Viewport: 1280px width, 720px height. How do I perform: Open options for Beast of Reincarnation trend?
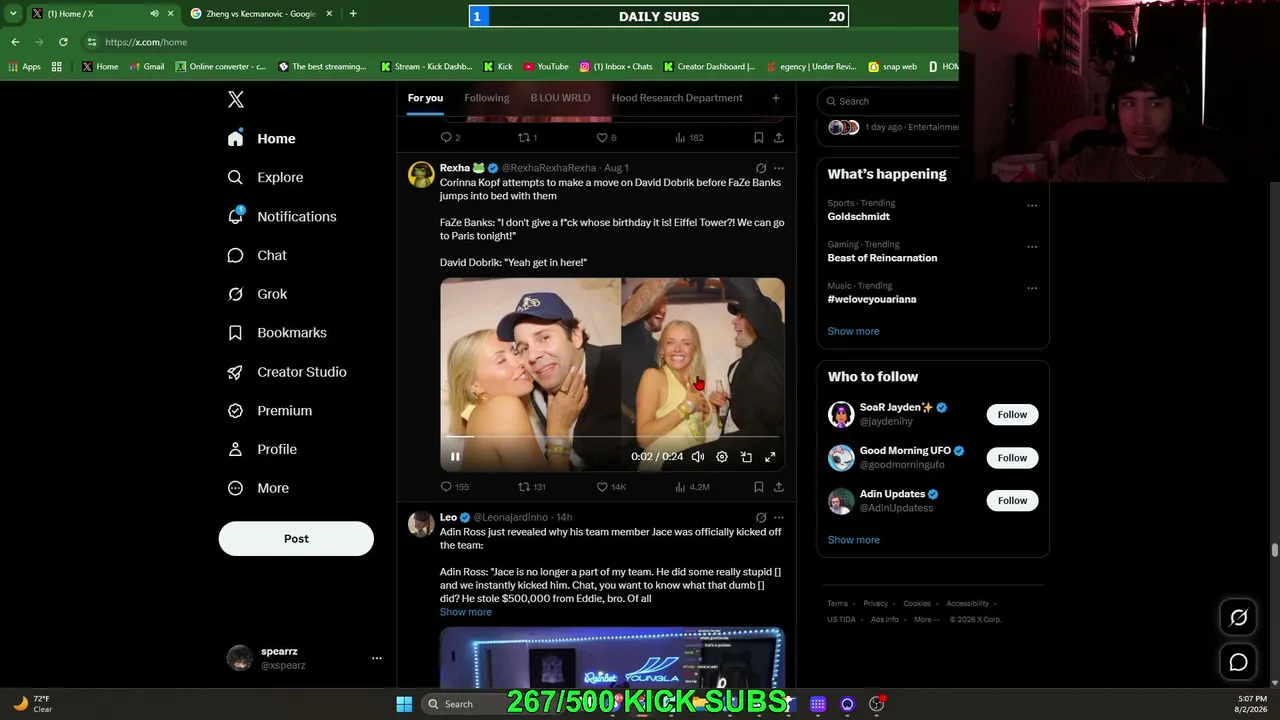coord(1032,247)
